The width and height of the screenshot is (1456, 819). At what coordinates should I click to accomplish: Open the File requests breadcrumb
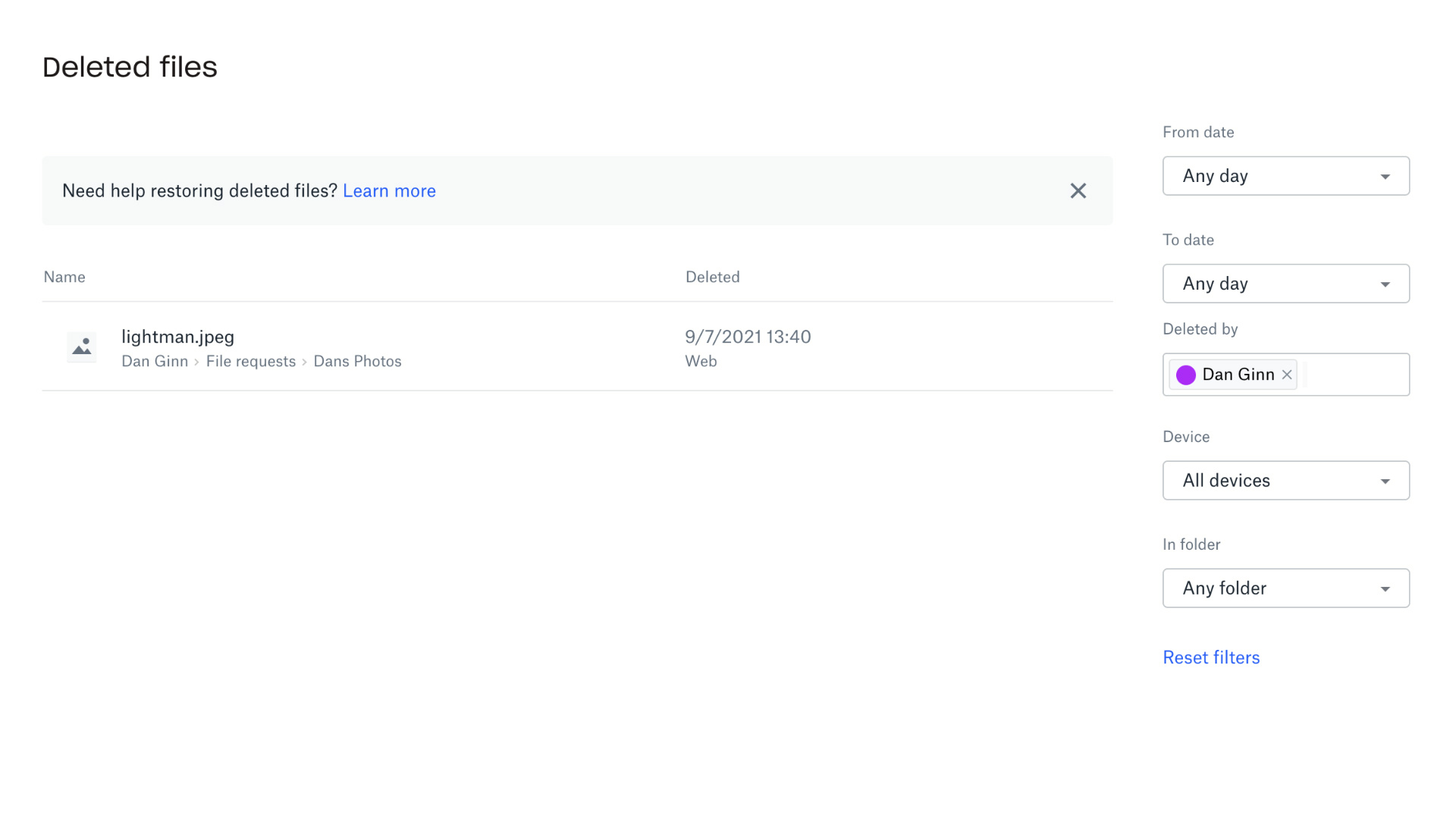tap(251, 361)
